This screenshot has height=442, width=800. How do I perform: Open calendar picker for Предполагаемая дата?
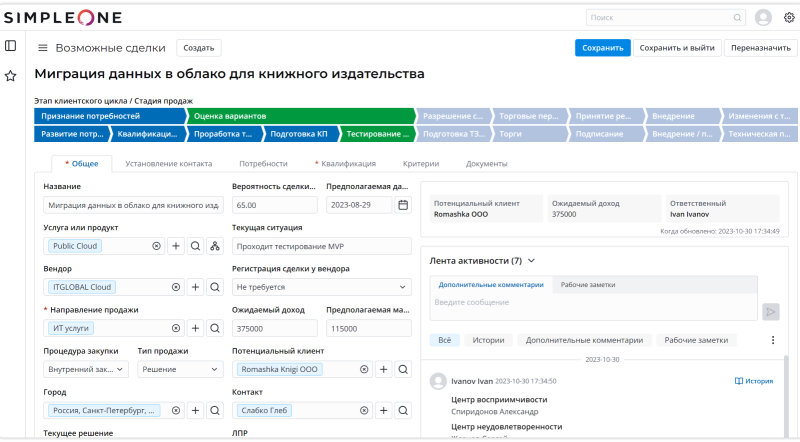[x=403, y=205]
